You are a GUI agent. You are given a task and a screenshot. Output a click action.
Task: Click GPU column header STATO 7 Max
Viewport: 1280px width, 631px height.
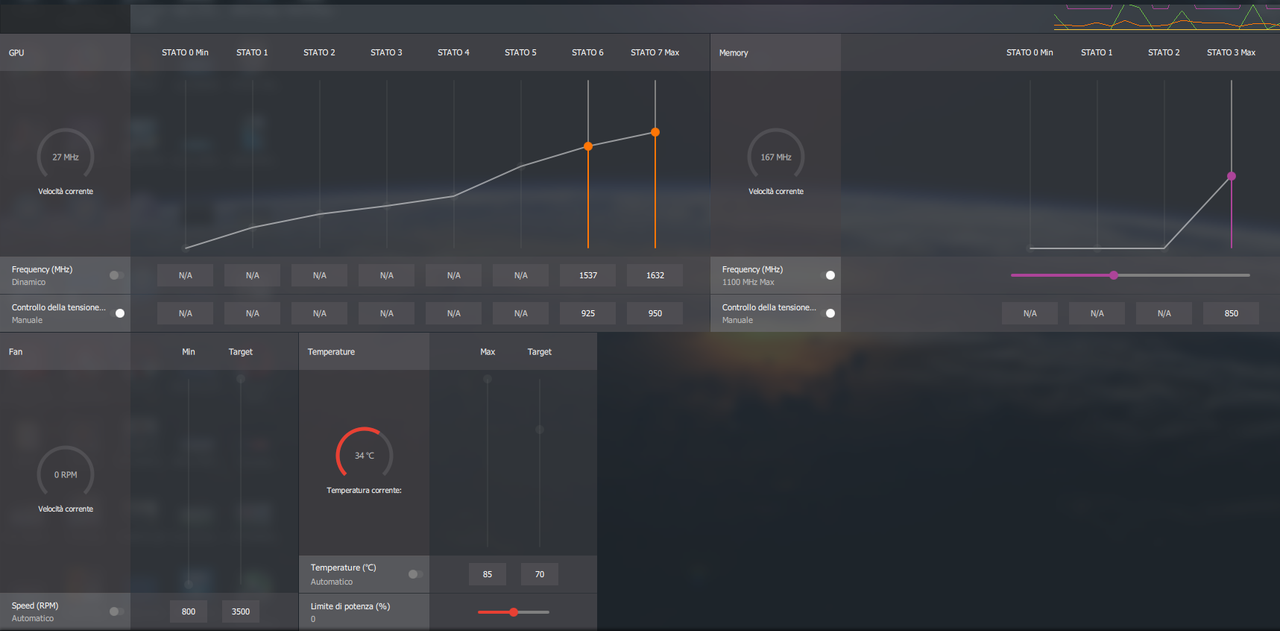[655, 52]
